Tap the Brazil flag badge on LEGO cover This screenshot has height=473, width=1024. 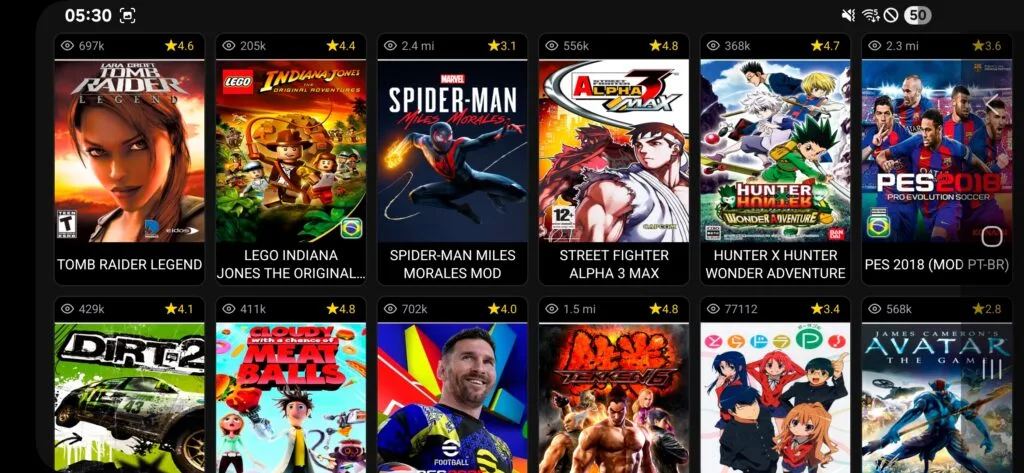tap(351, 229)
